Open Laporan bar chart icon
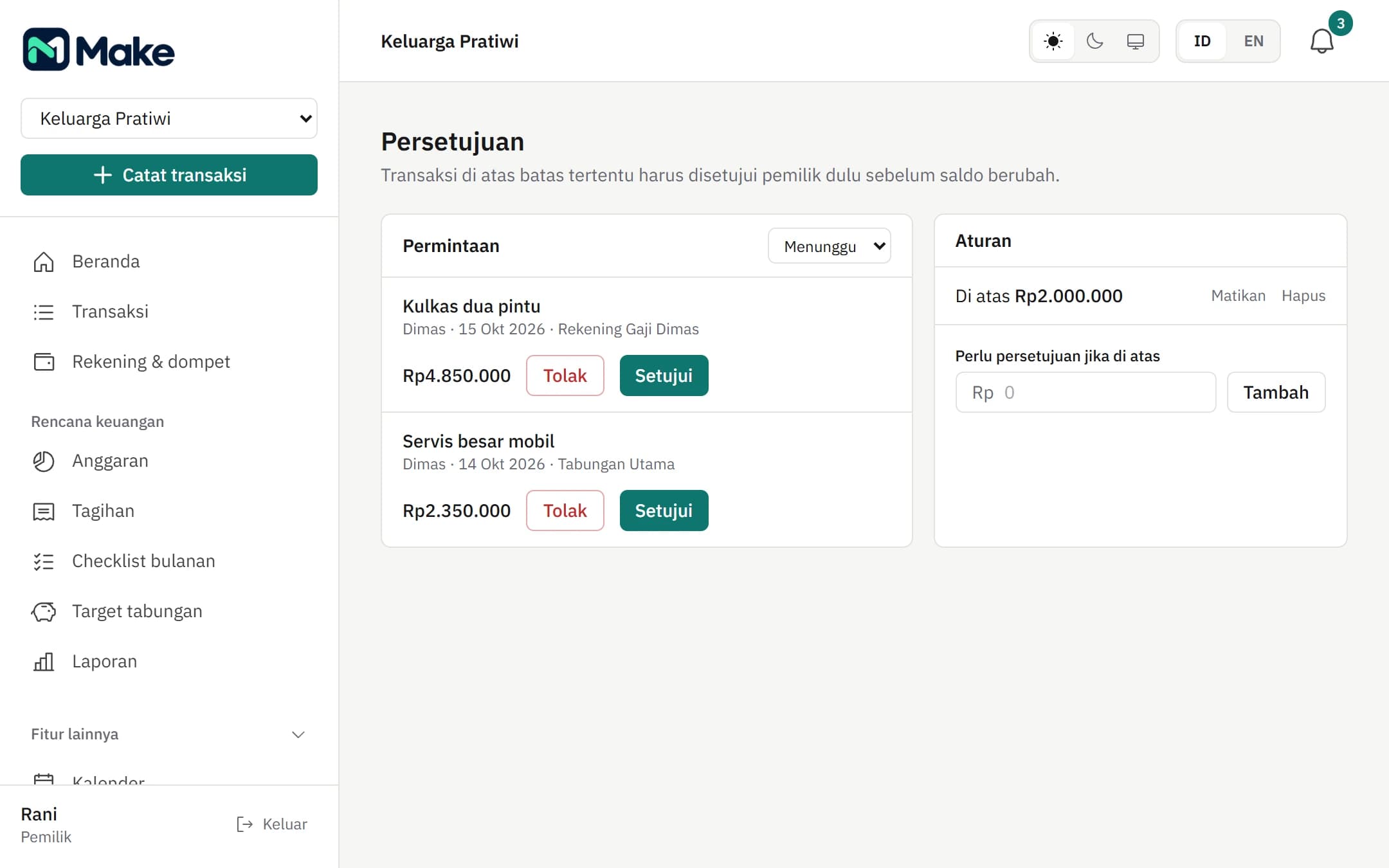Image resolution: width=1389 pixels, height=868 pixels. click(x=44, y=662)
